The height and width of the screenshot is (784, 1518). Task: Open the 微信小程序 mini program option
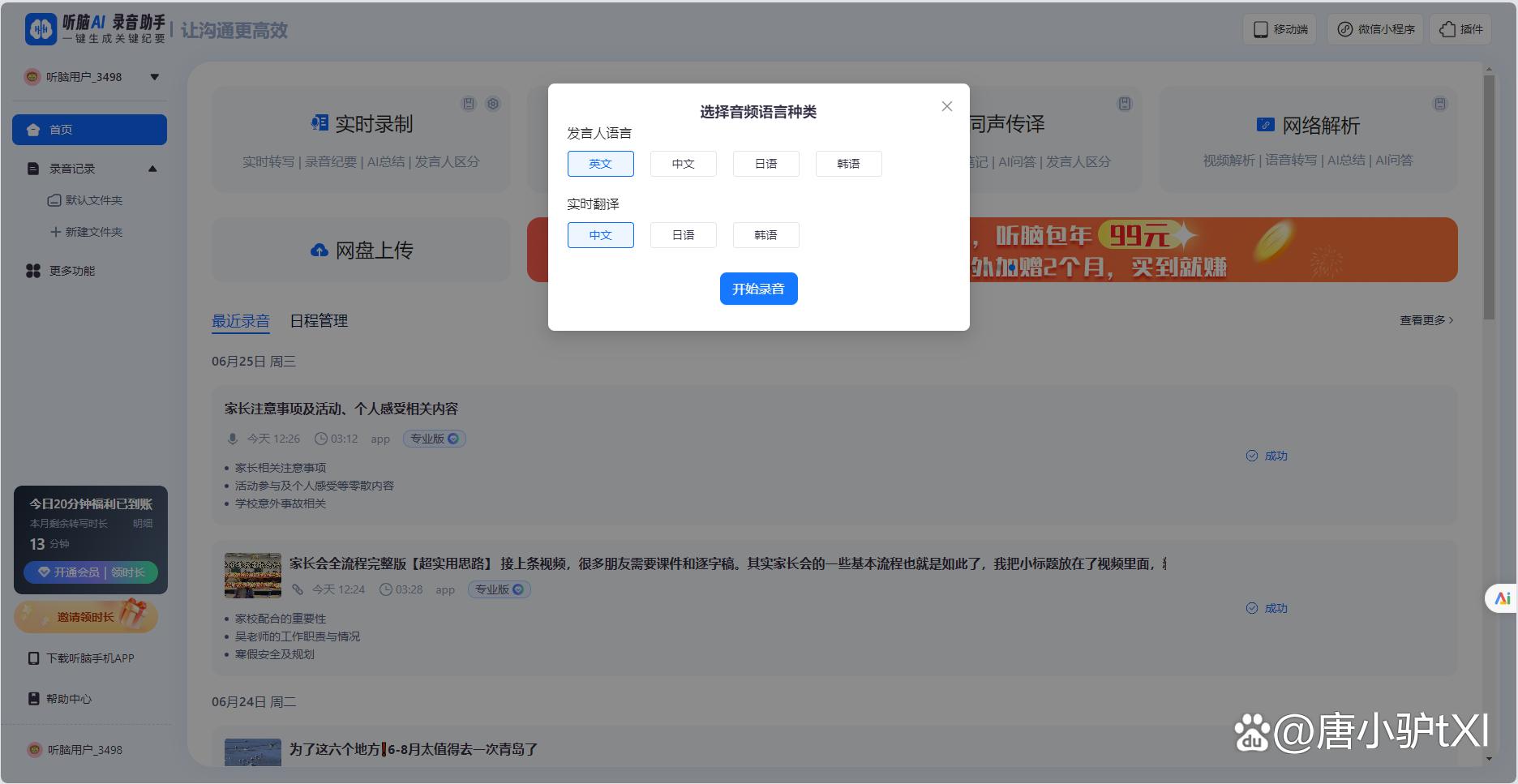click(1375, 29)
